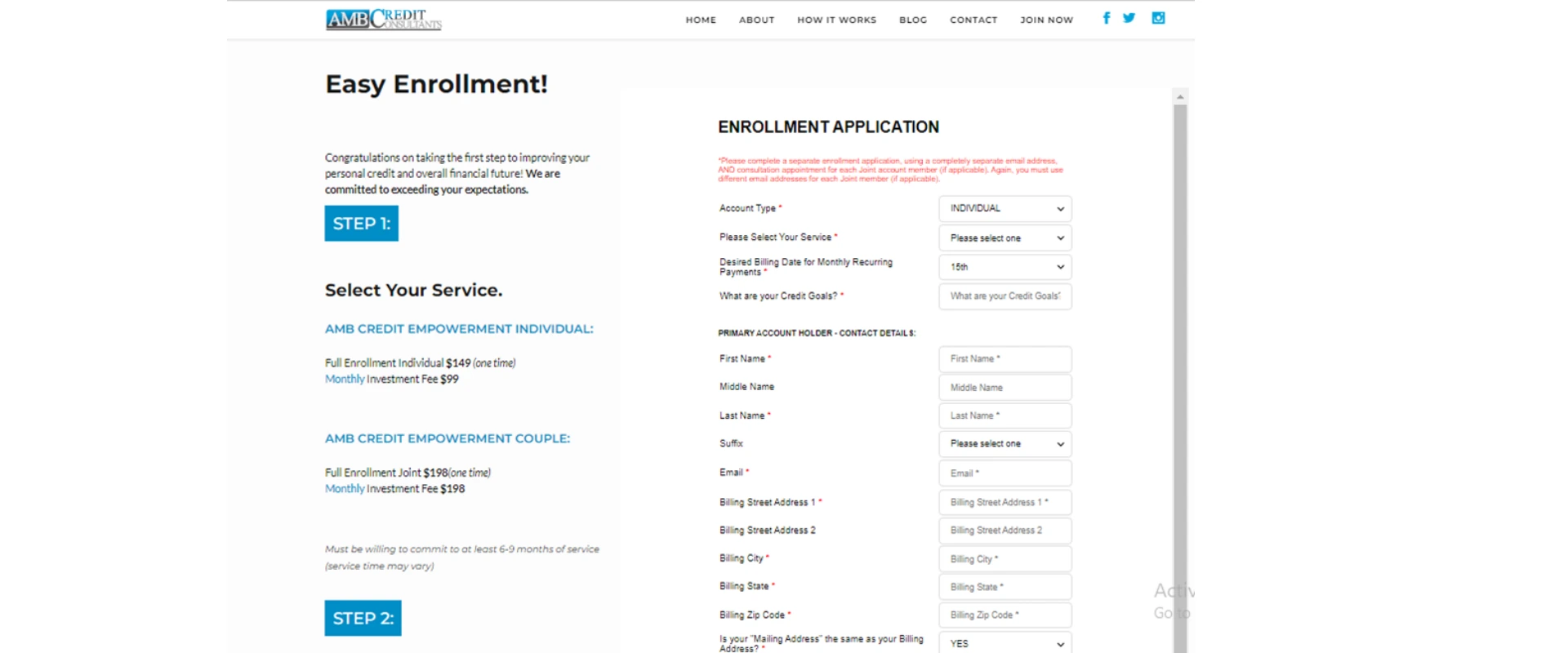Screen dimensions: 1568x653
Task: Click the Monthly link in the Individual plan
Action: point(345,380)
